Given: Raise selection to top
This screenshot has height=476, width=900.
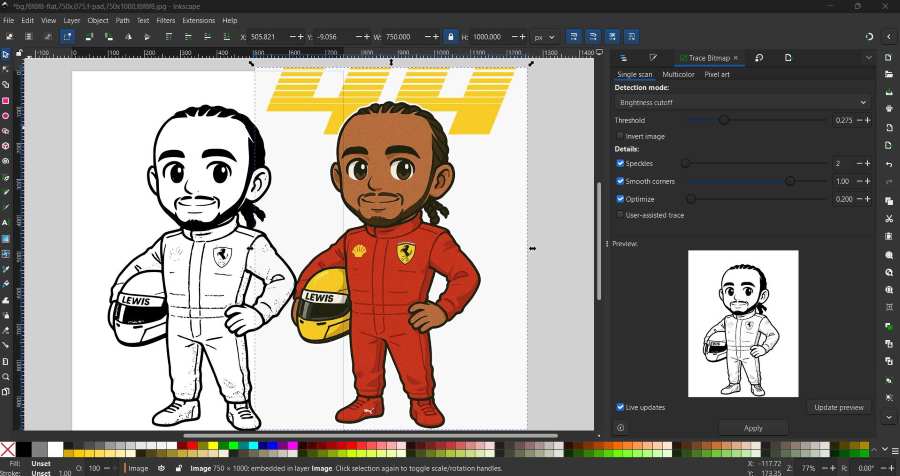Looking at the screenshot, I should (169, 37).
